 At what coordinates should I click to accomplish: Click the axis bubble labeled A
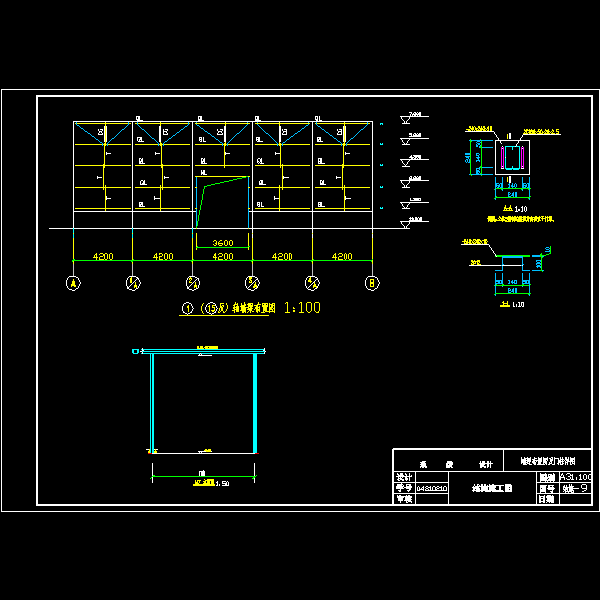(73, 283)
